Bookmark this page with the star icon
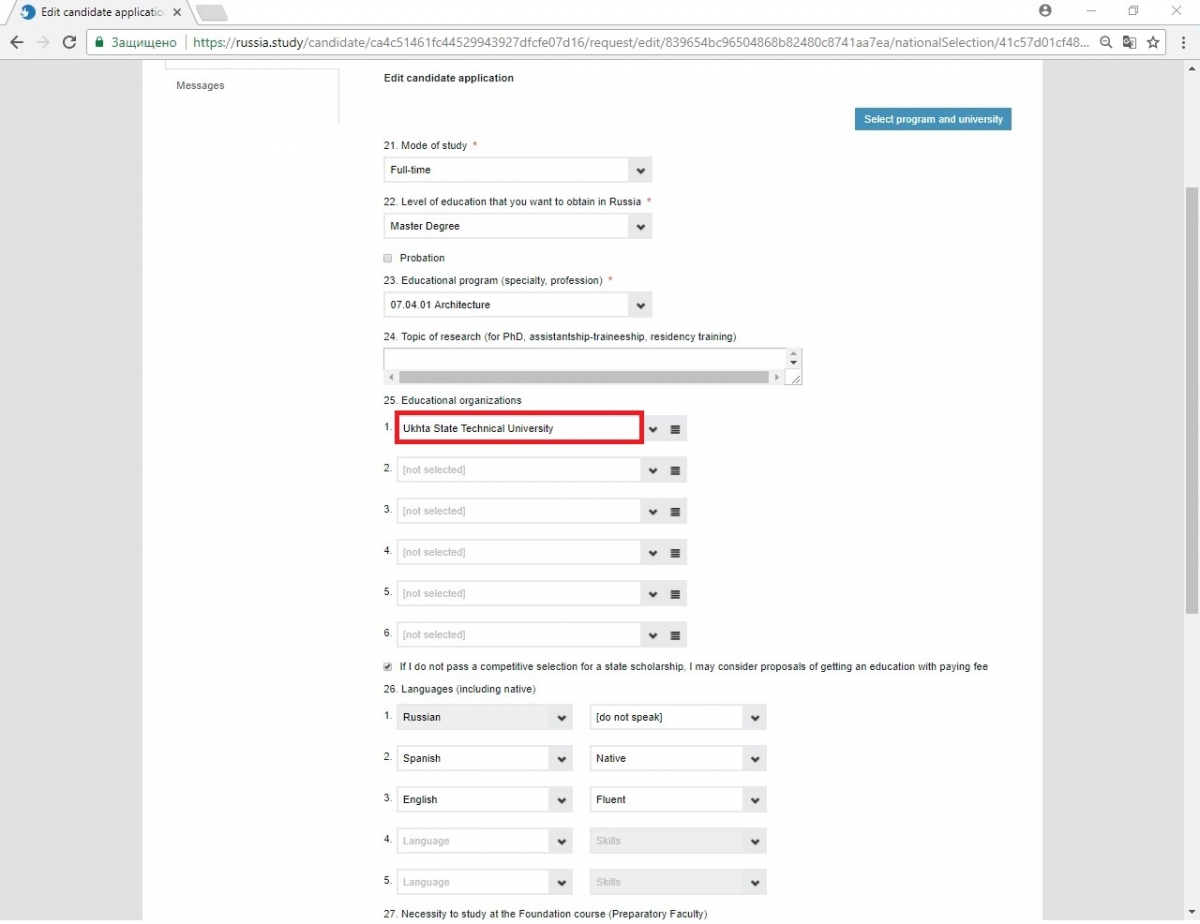This screenshot has width=1200, height=924. coord(1153,43)
